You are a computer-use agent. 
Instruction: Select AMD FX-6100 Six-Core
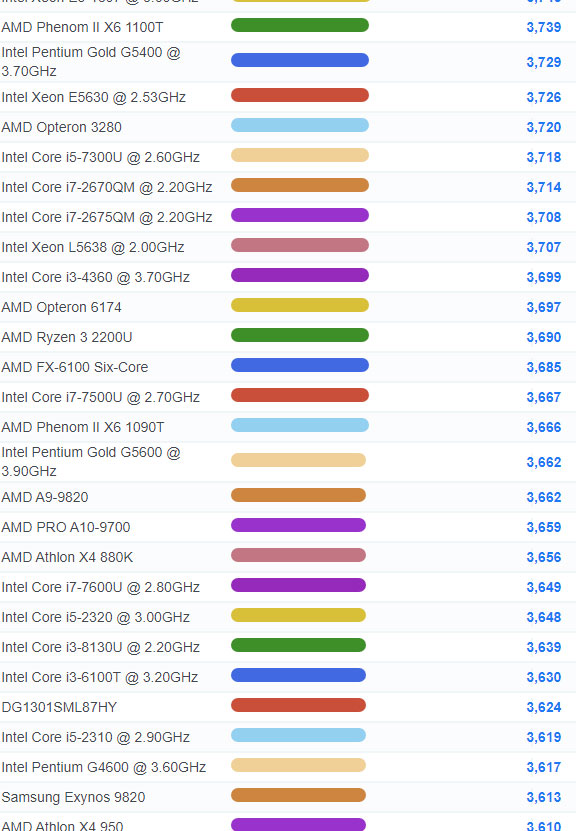tap(75, 367)
